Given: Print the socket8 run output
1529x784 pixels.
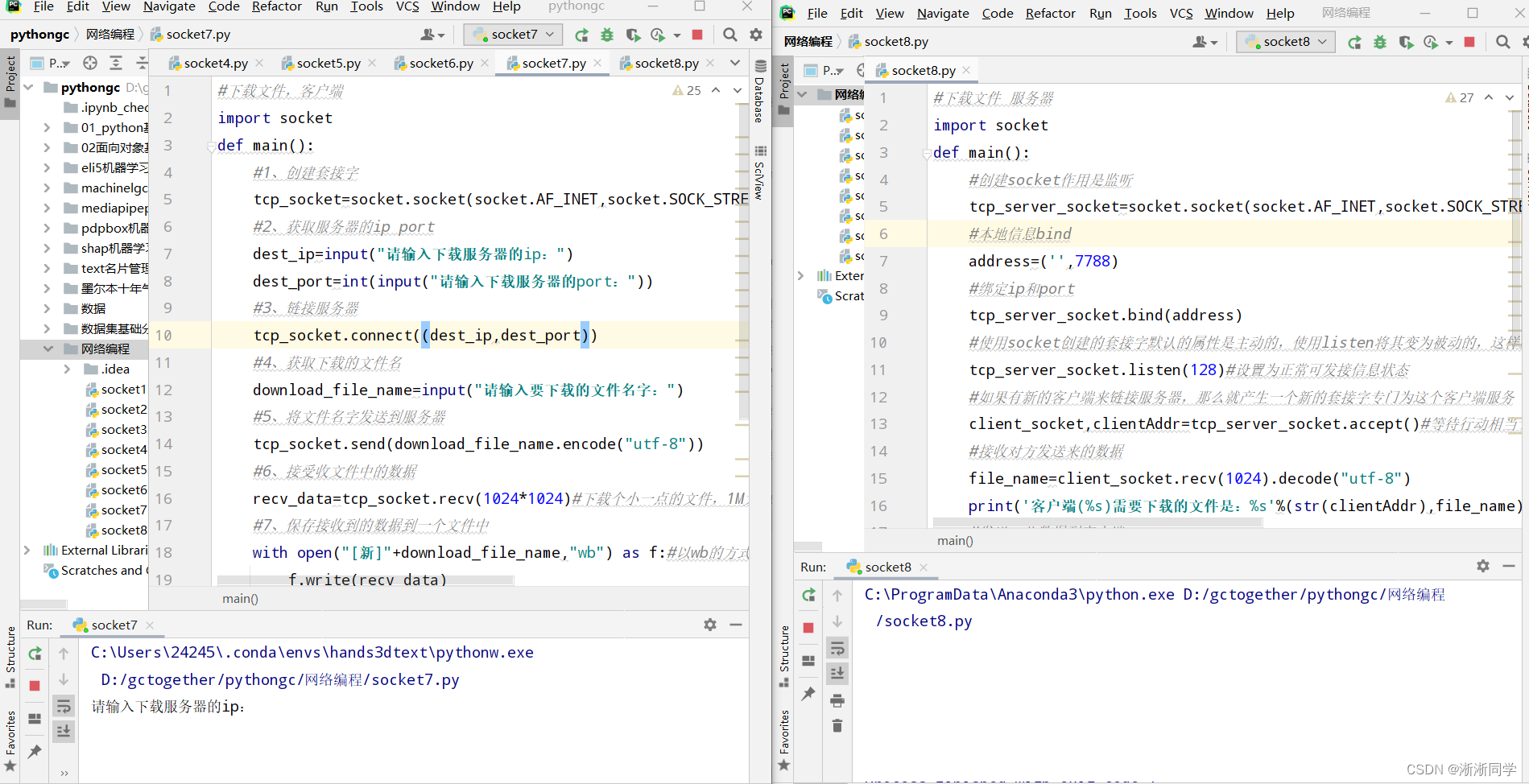Looking at the screenshot, I should point(837,700).
